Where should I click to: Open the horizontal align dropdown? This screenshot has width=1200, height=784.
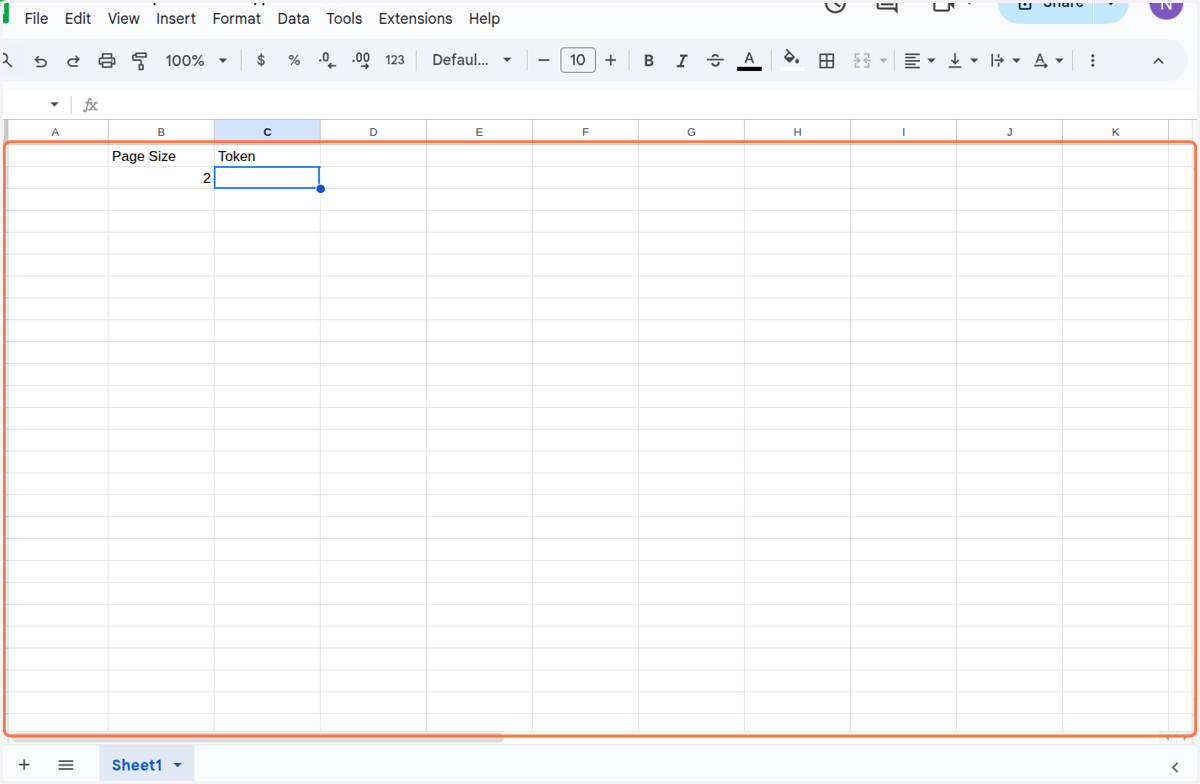(x=919, y=61)
